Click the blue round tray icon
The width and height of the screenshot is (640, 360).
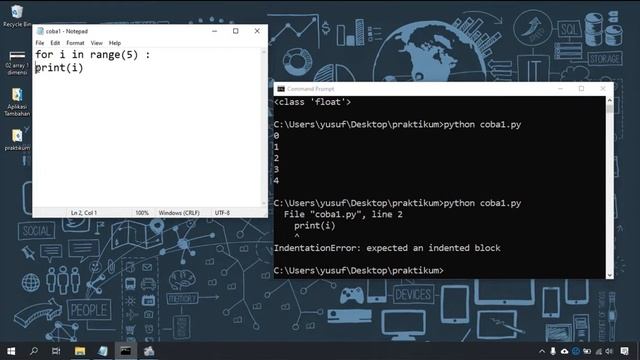click(x=576, y=351)
